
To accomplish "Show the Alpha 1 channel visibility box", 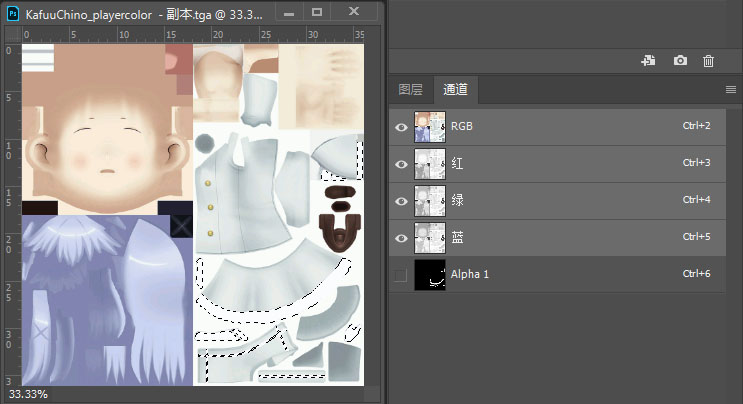I will [x=401, y=275].
